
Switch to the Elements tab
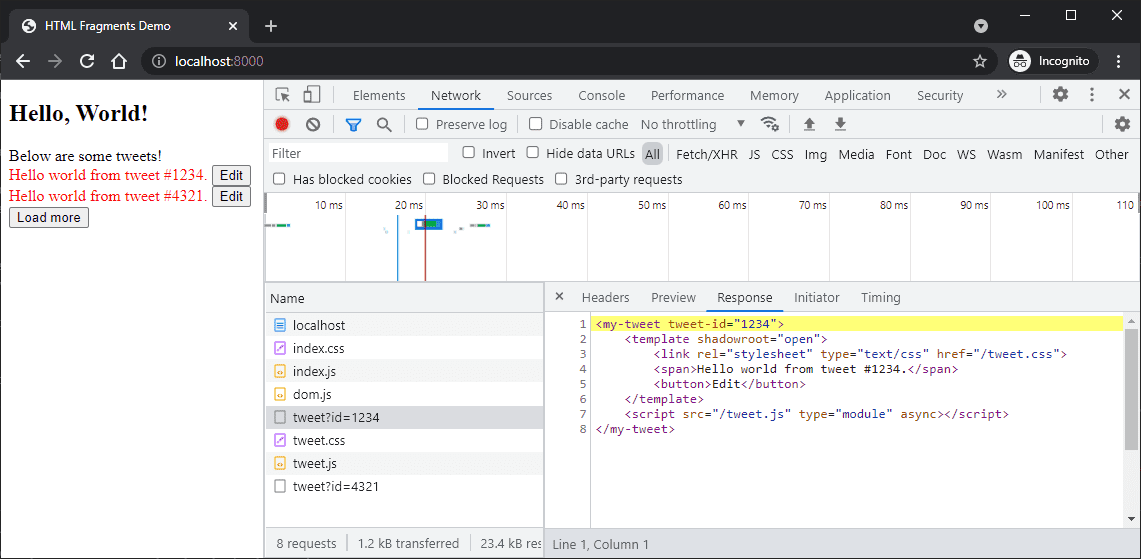pyautogui.click(x=379, y=95)
